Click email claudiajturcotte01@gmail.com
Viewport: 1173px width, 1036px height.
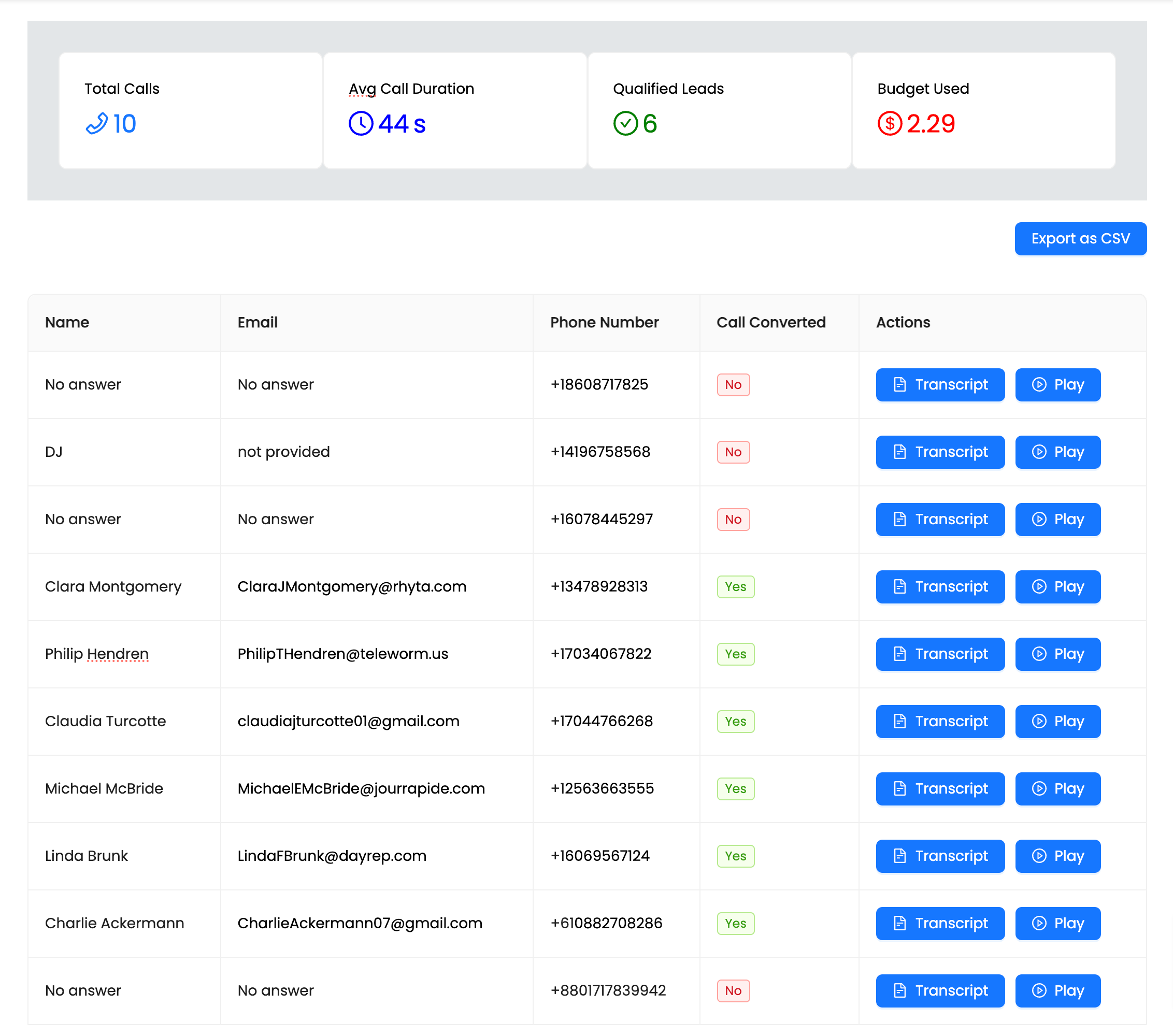pos(348,722)
